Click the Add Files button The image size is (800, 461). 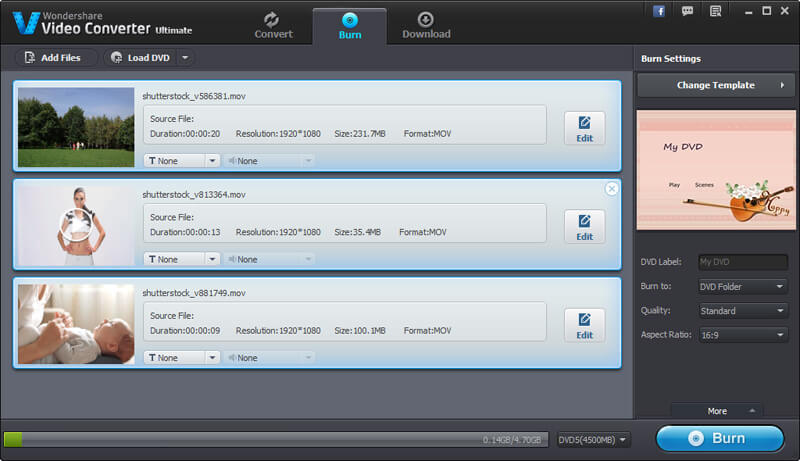(52, 58)
